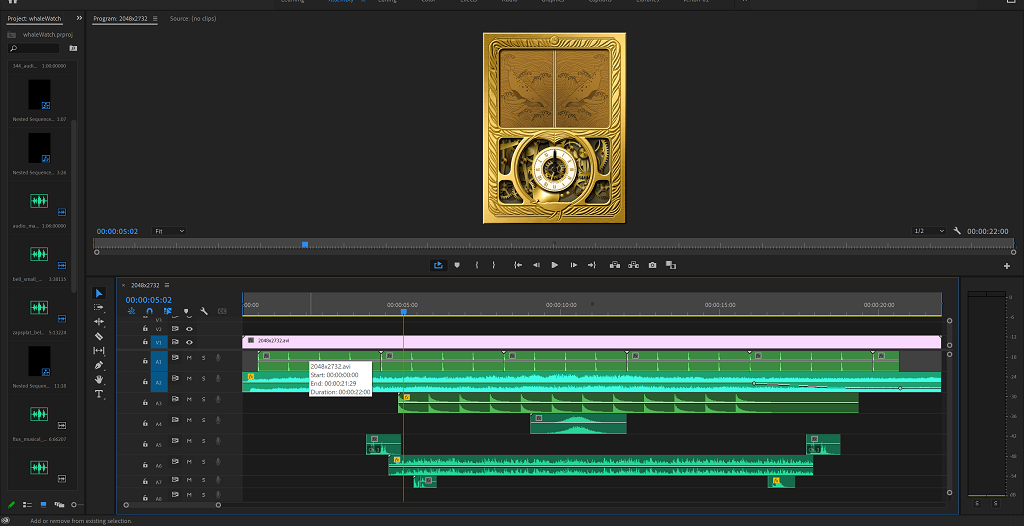Image resolution: width=1024 pixels, height=526 pixels.
Task: Solo track A6
Action: click(x=203, y=462)
